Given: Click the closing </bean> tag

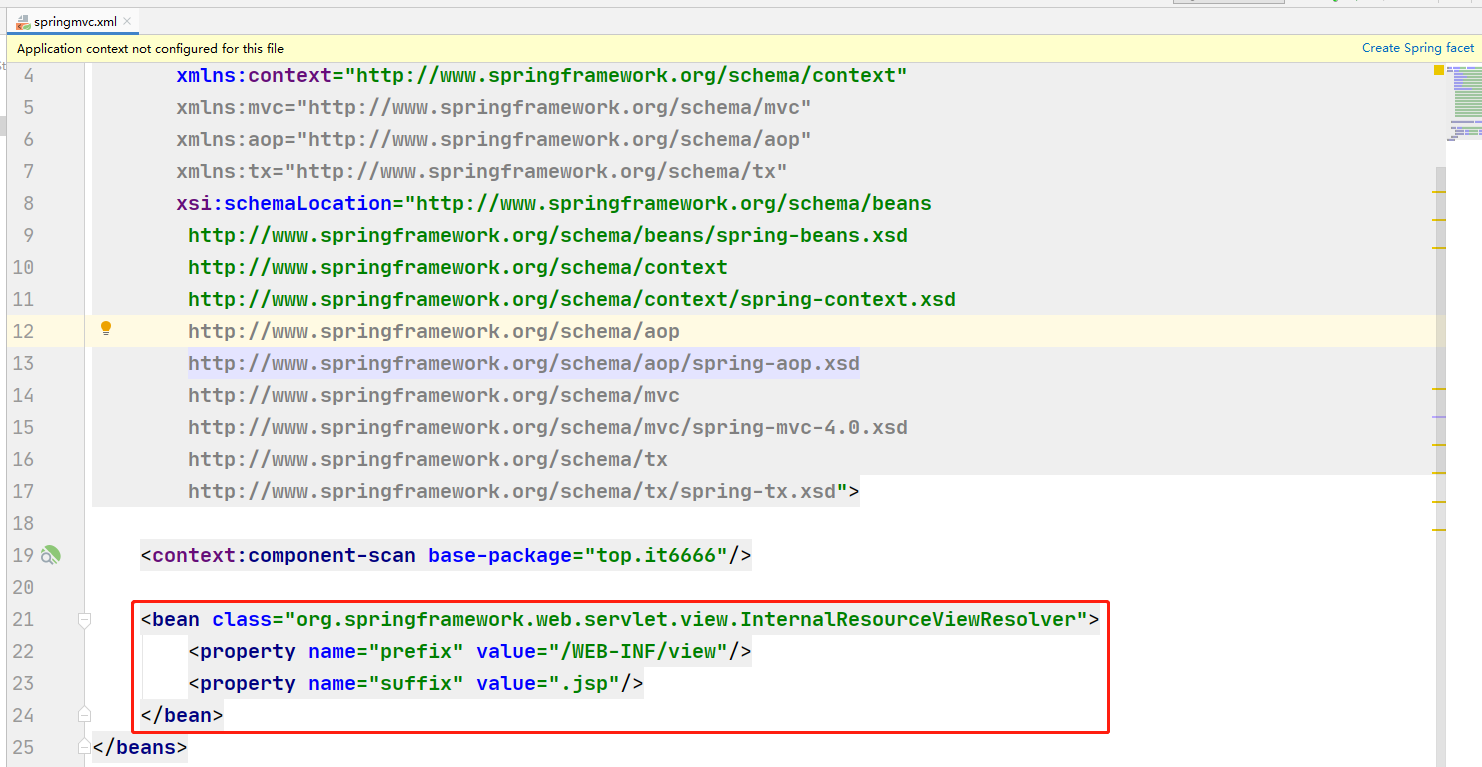Looking at the screenshot, I should [182, 715].
